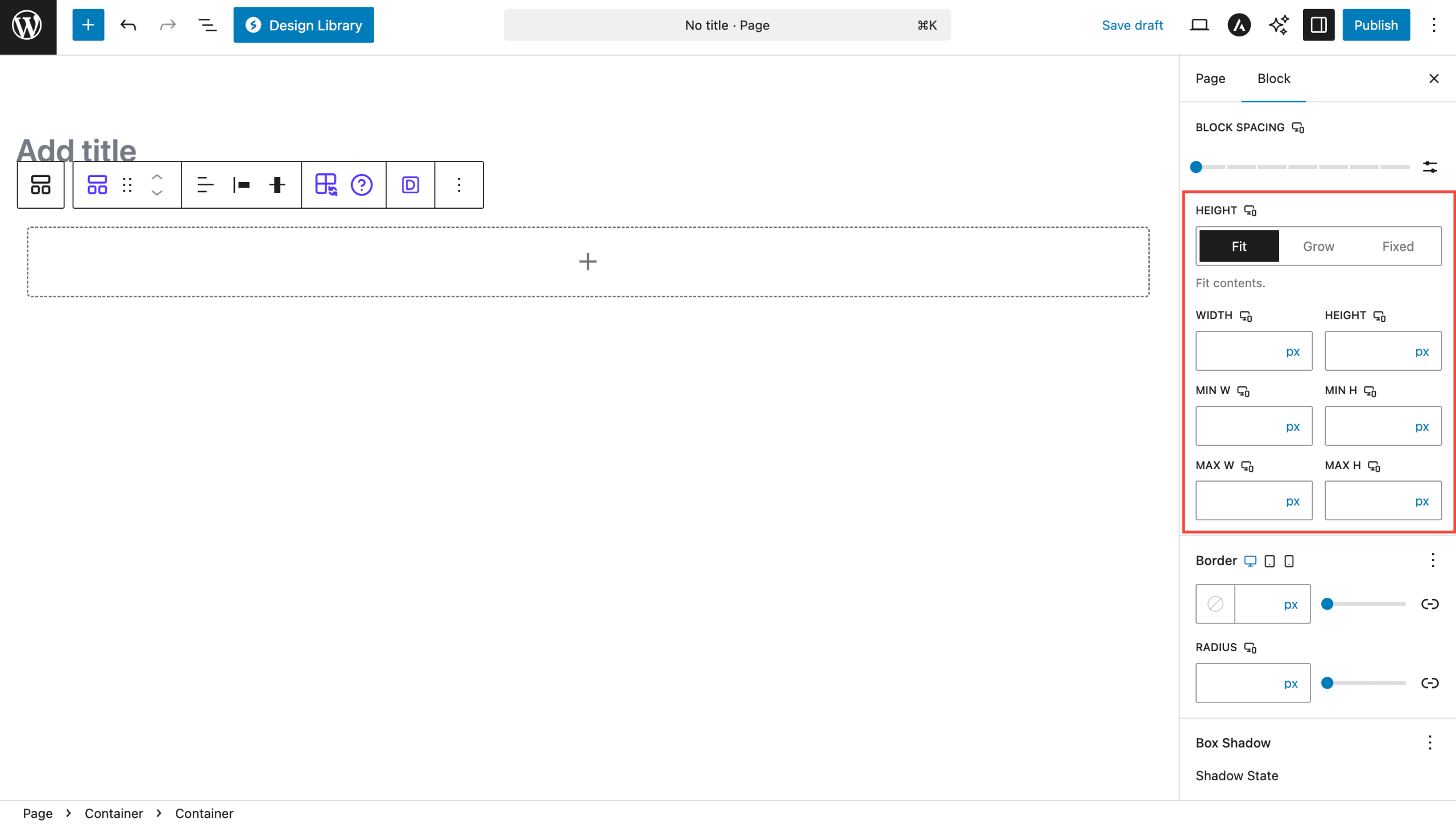This screenshot has height=824, width=1456.
Task: Click the Border width slider handle
Action: pyautogui.click(x=1327, y=604)
